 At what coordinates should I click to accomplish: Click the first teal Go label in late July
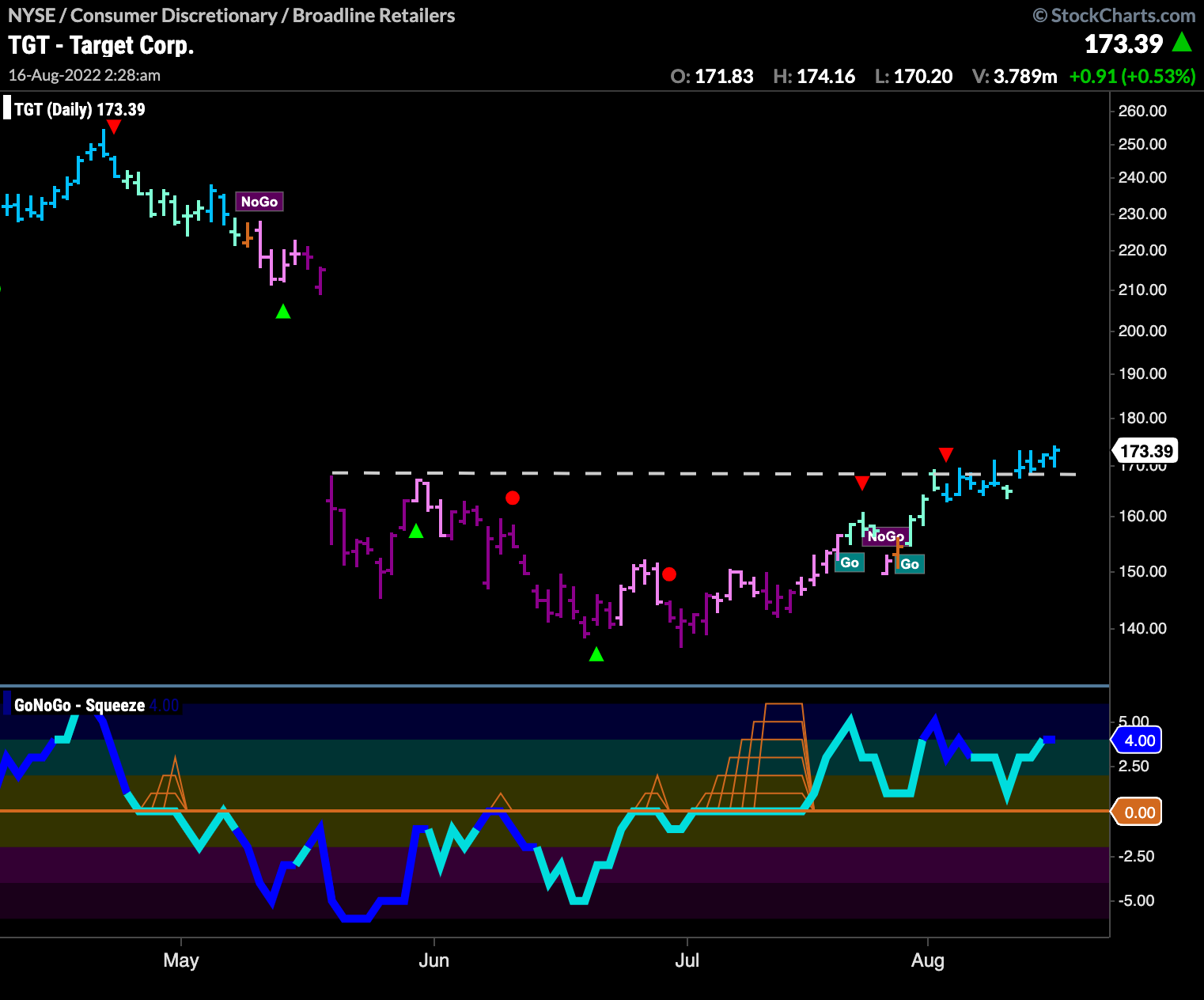tap(850, 562)
